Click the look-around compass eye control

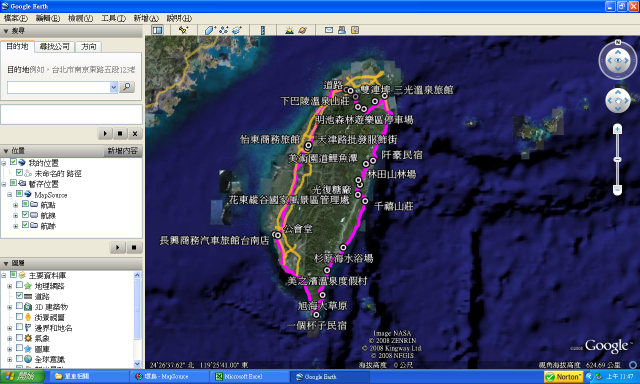pos(618,60)
